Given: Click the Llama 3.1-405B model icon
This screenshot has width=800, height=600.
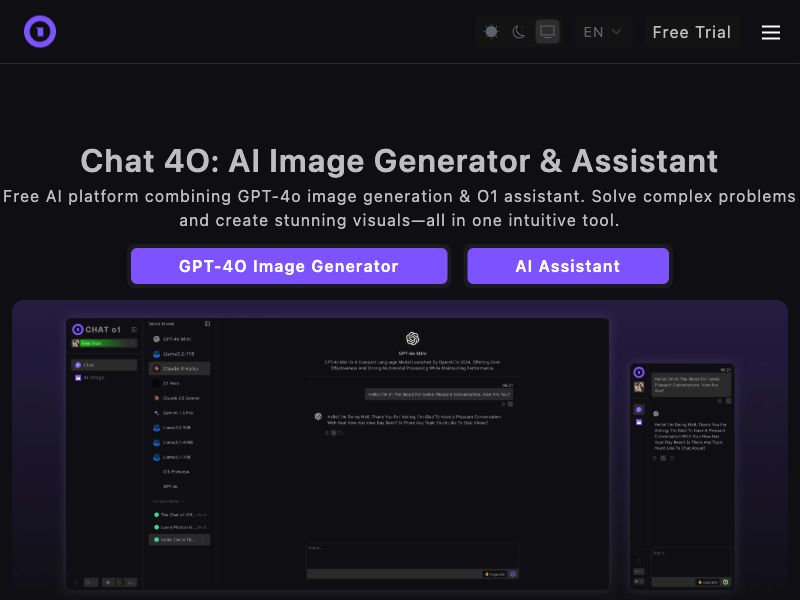Looking at the screenshot, I should pyautogui.click(x=156, y=443).
